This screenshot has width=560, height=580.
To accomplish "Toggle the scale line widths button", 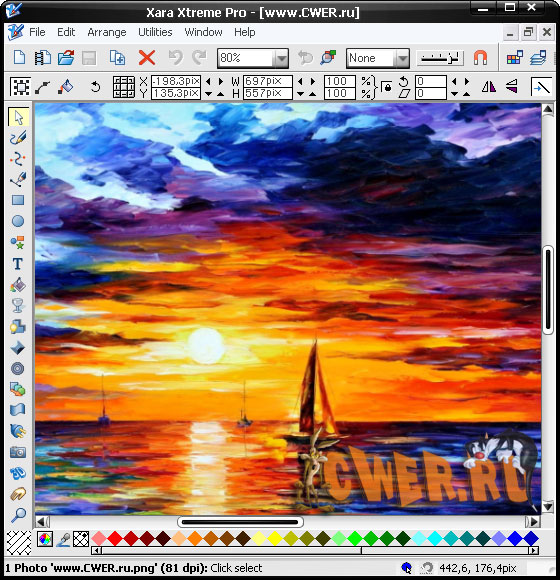I will (x=542, y=87).
